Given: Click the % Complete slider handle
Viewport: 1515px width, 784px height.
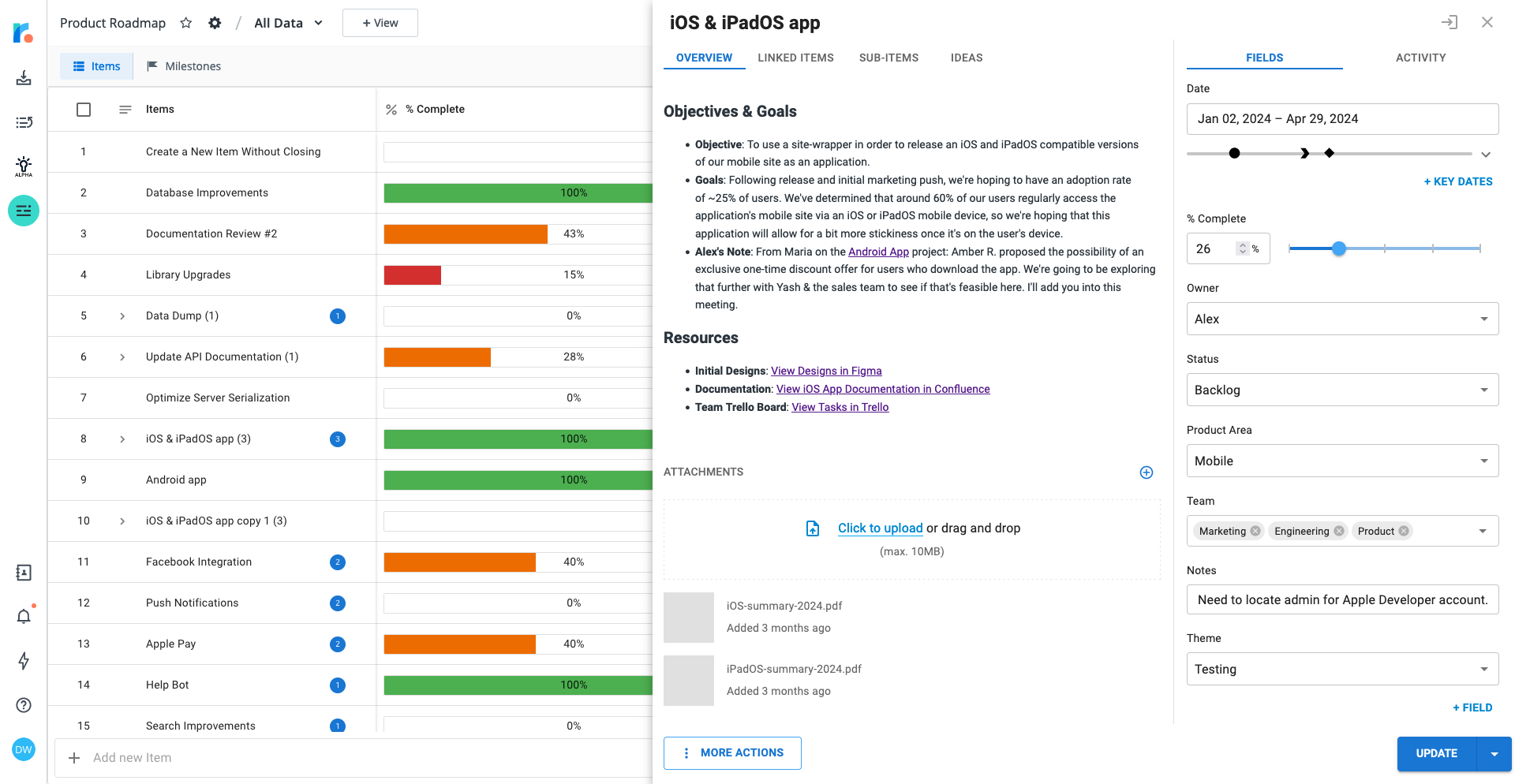Looking at the screenshot, I should [1339, 248].
